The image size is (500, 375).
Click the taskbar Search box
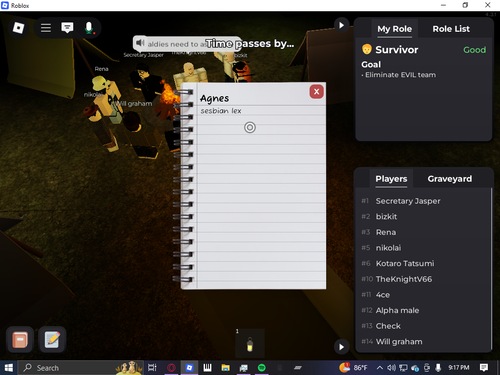(81, 368)
